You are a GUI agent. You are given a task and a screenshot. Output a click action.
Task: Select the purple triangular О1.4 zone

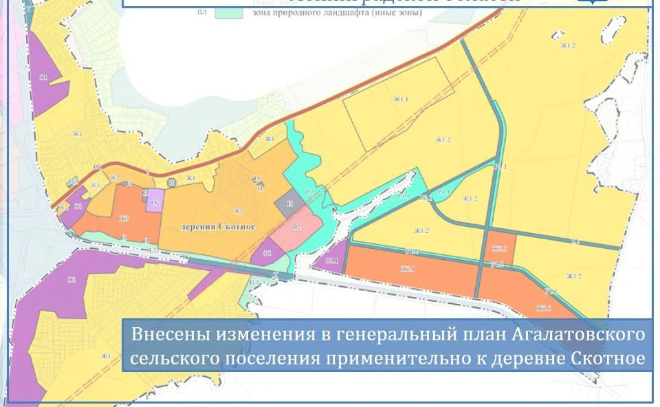(331, 258)
